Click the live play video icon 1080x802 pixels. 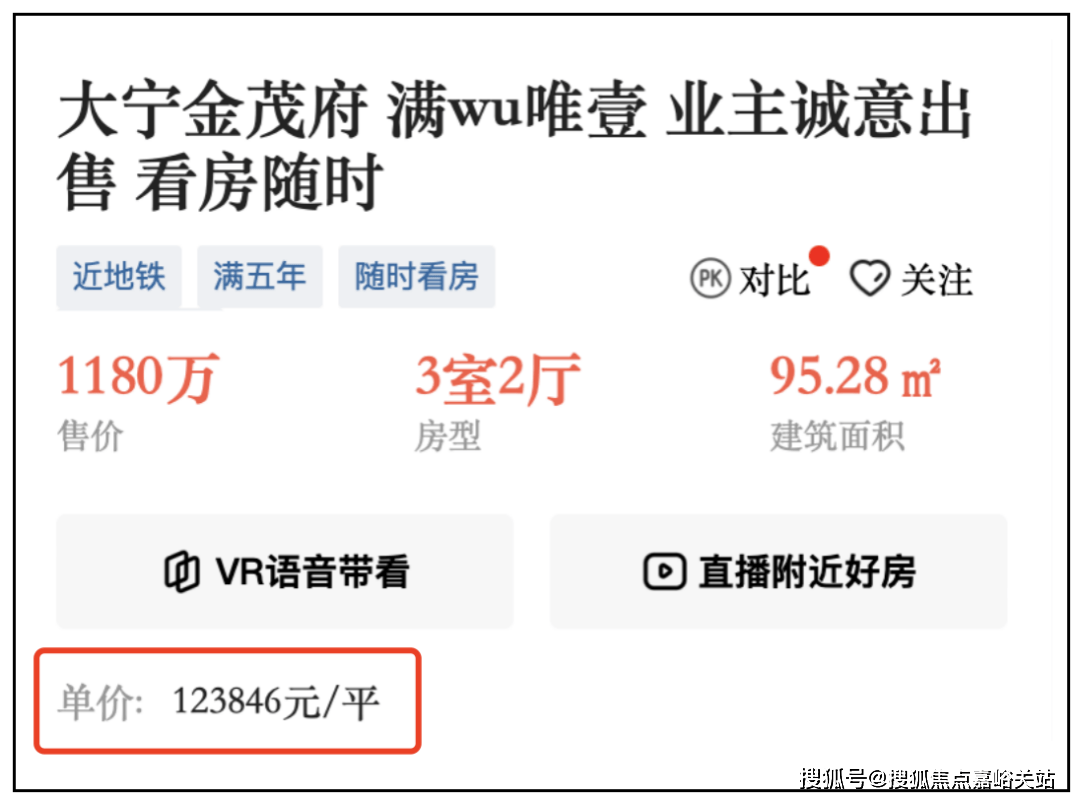pyautogui.click(x=665, y=572)
